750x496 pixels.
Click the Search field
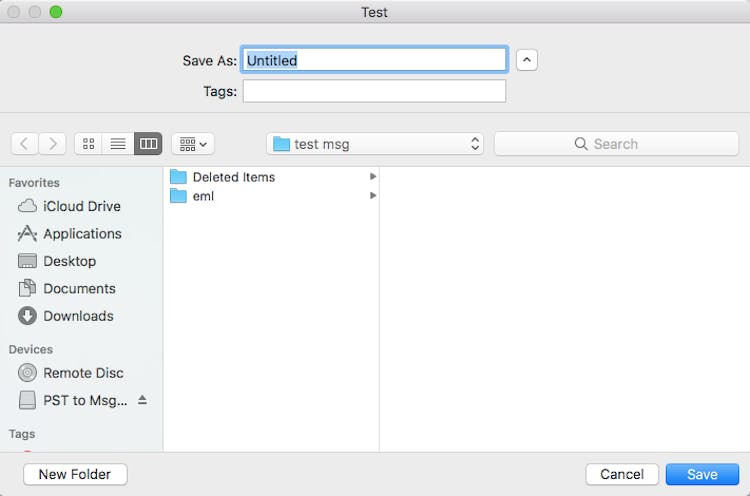point(616,144)
